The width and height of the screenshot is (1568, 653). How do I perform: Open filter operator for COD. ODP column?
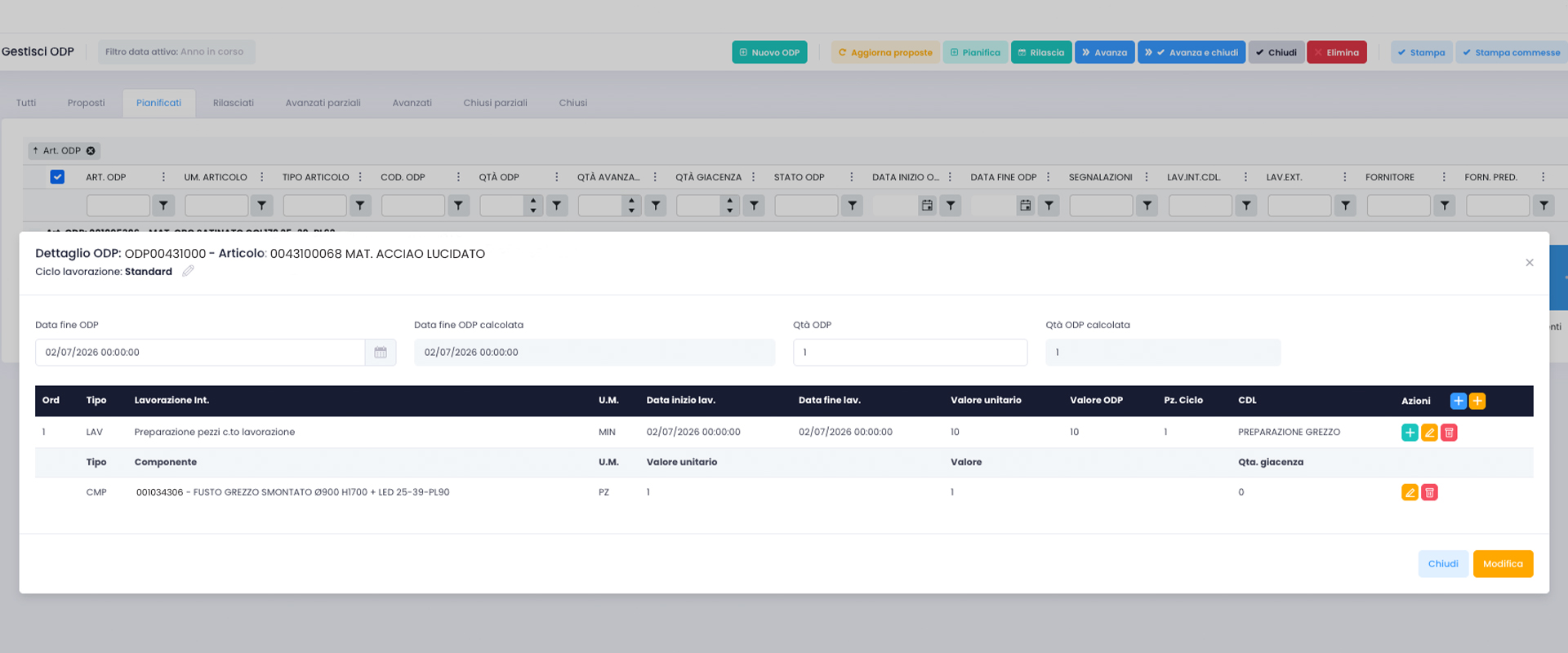459,206
